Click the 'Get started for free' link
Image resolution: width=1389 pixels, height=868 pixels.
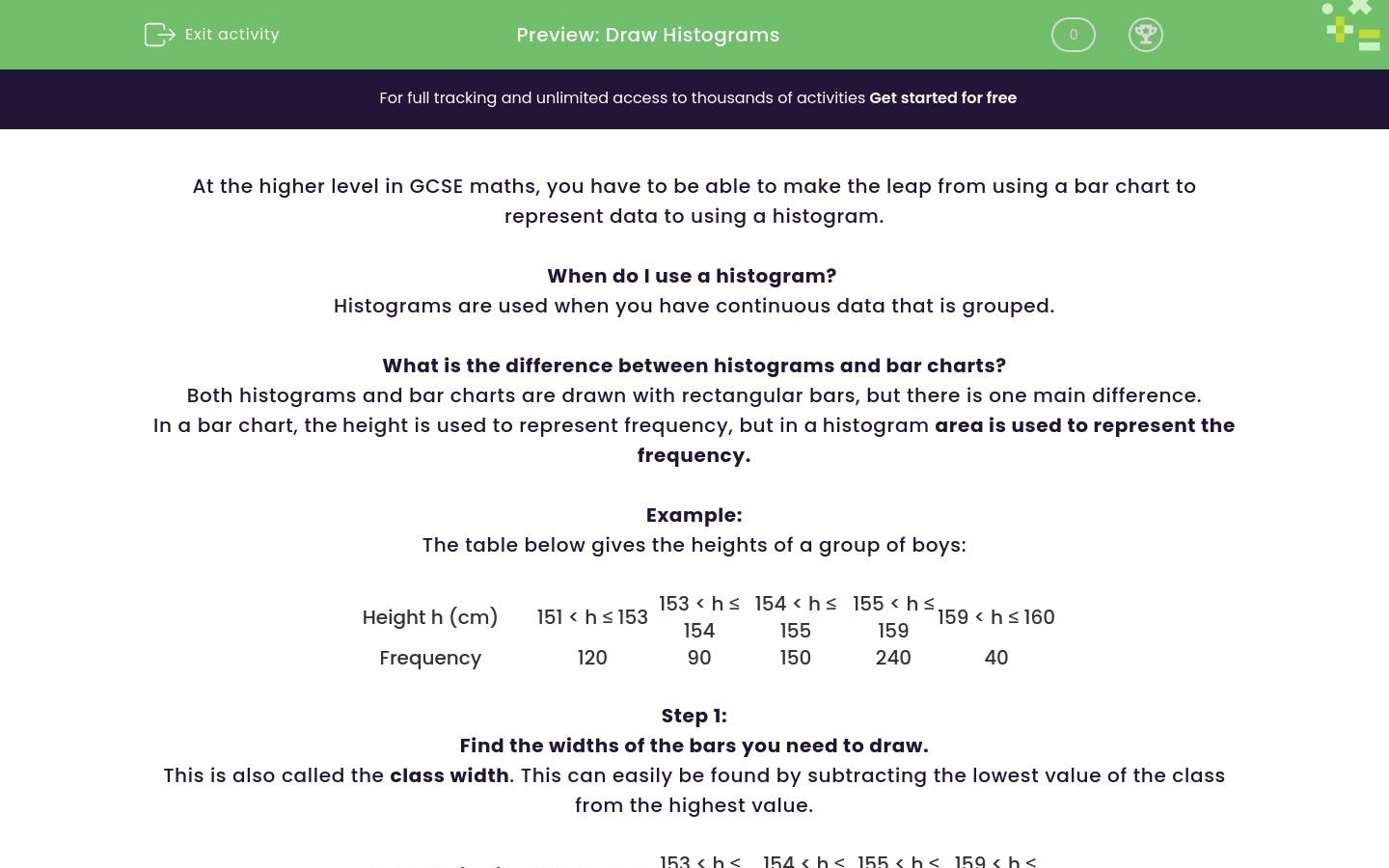(x=942, y=98)
